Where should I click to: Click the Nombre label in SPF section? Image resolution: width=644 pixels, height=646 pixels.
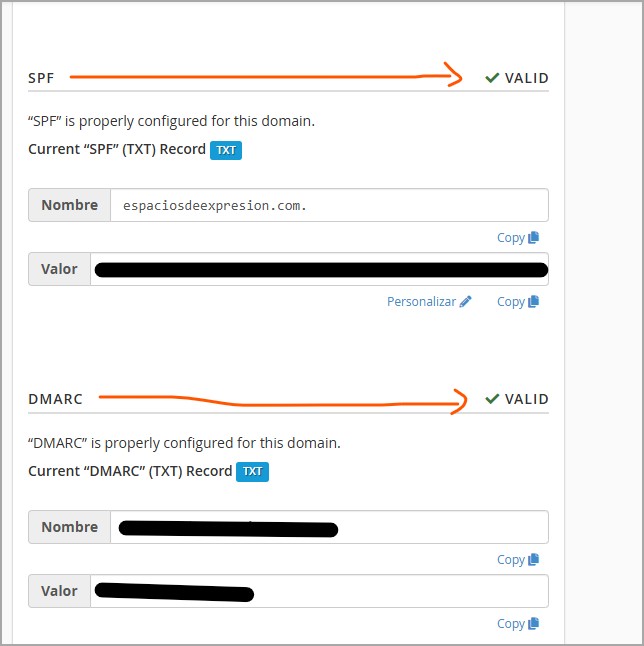pos(69,205)
